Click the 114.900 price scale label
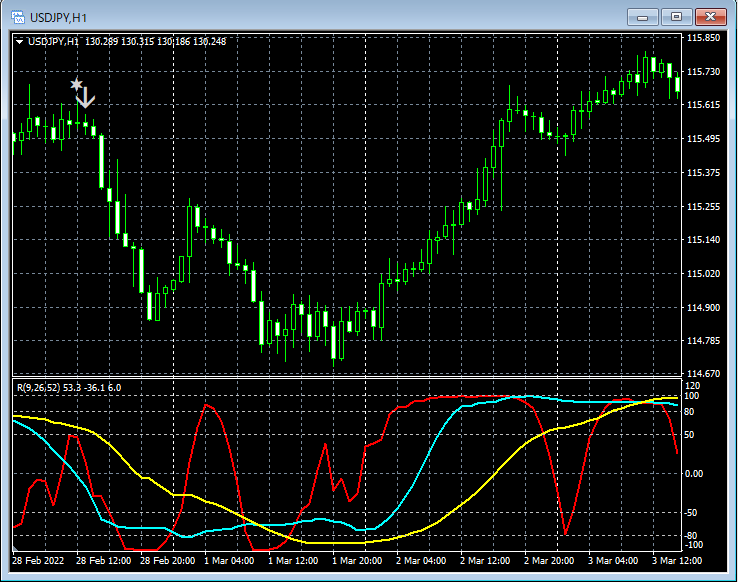Screen dimensions: 739x582 [704, 307]
